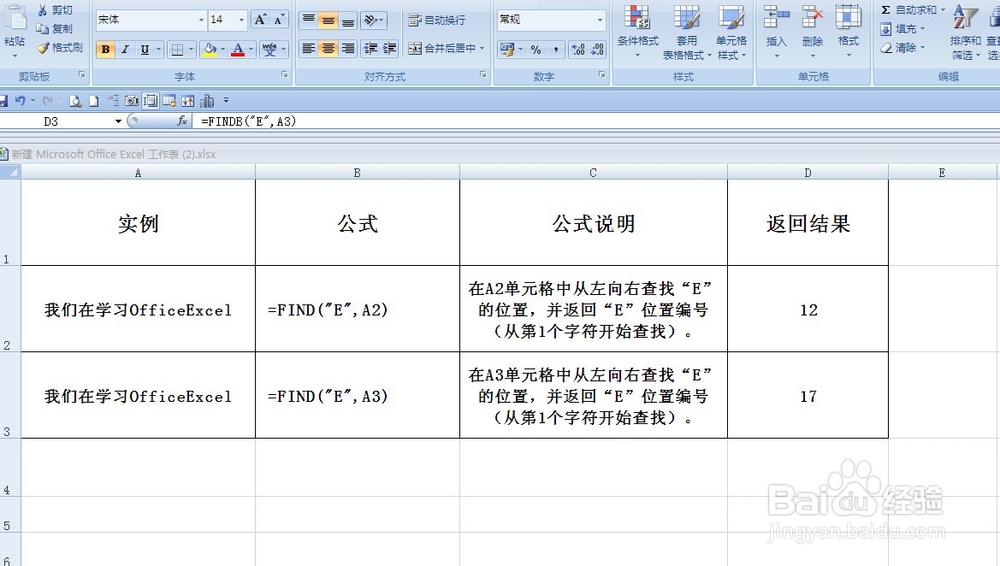The height and width of the screenshot is (566, 1000).
Task: Apply comma style button
Action: (555, 49)
